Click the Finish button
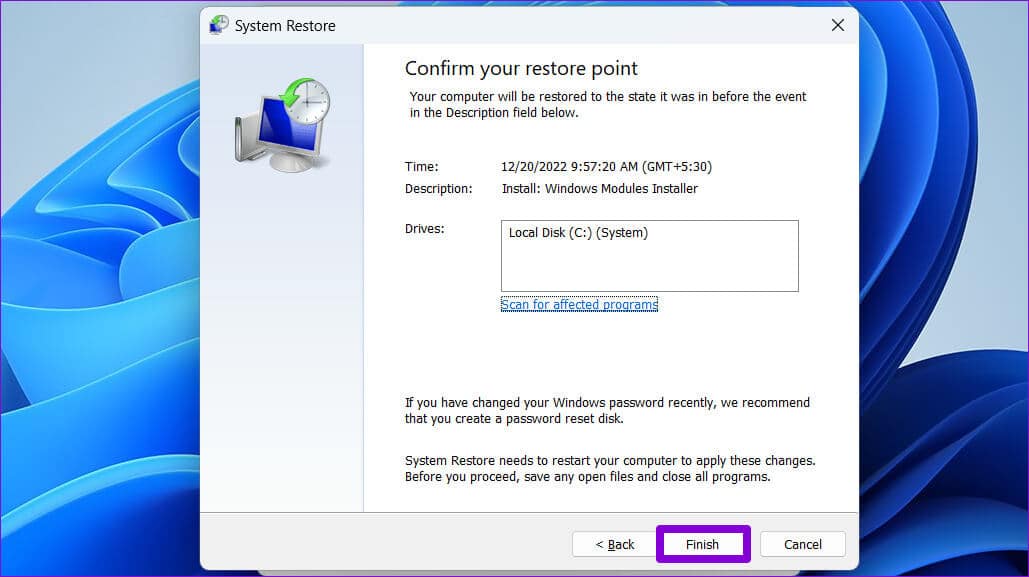Viewport: 1029px width, 577px height. (x=703, y=544)
